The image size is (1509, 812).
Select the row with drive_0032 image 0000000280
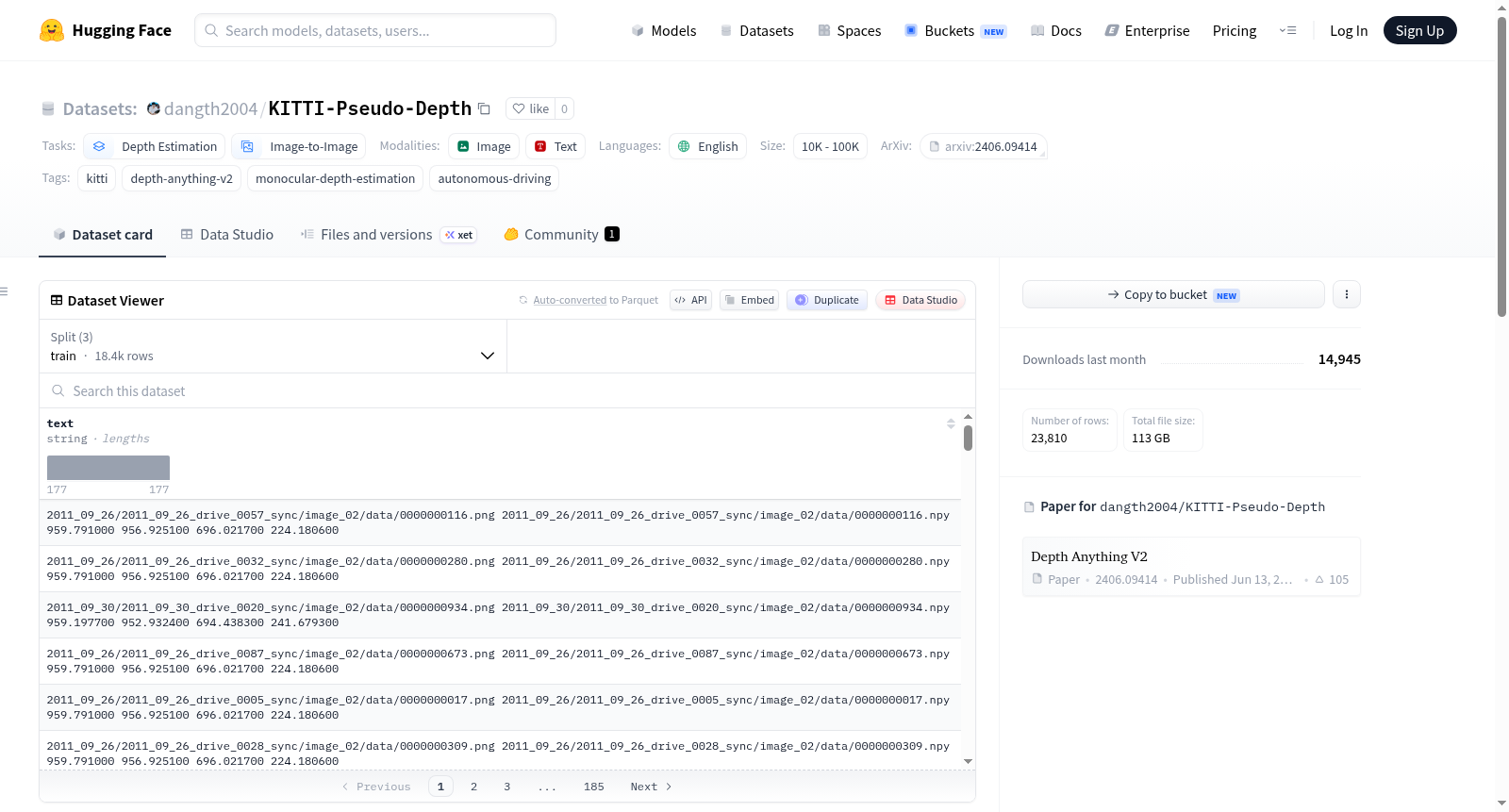pyautogui.click(x=500, y=569)
